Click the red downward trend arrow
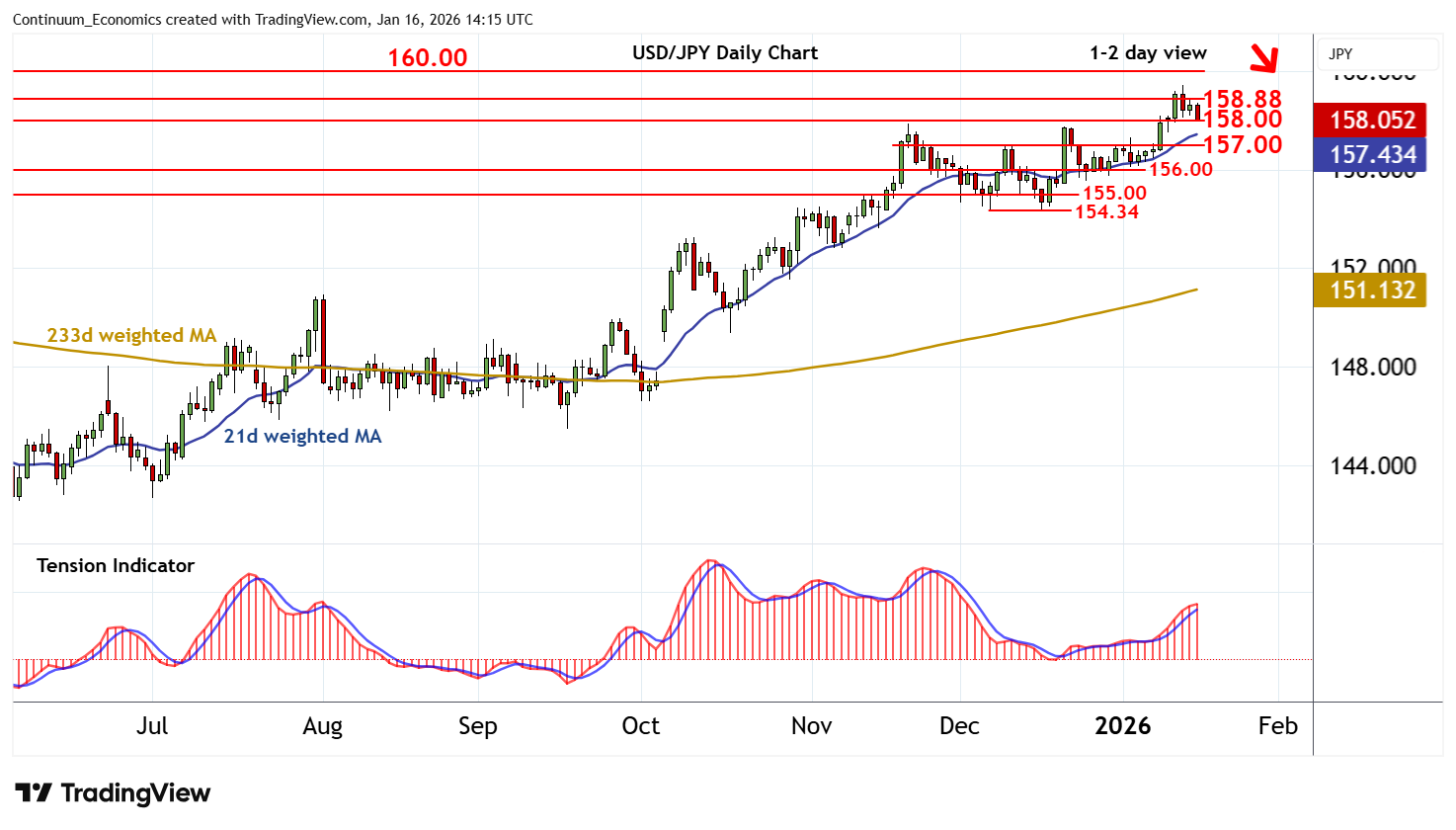1456x830 pixels. coord(1263,59)
